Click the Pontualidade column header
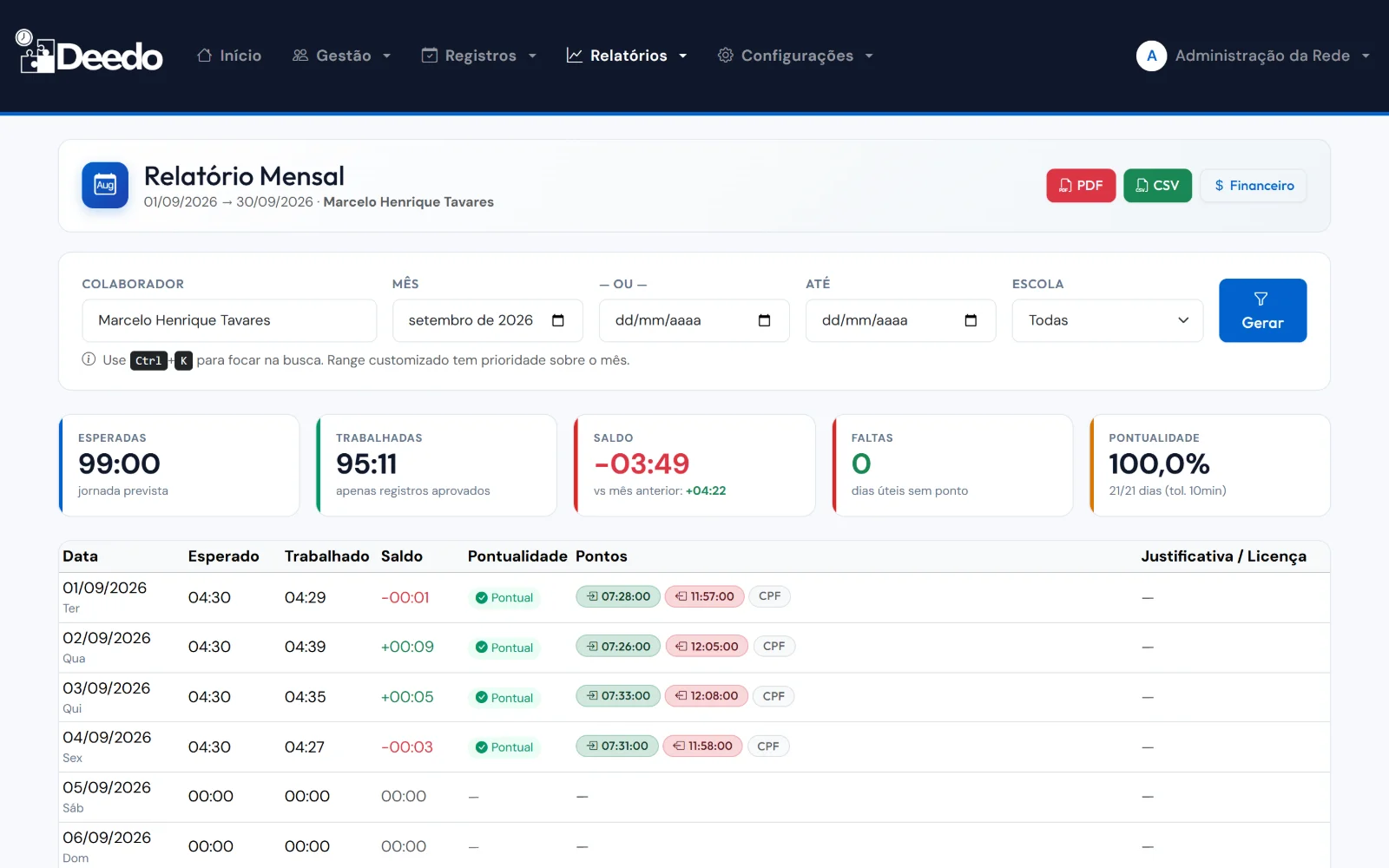The image size is (1389, 868). click(x=517, y=556)
